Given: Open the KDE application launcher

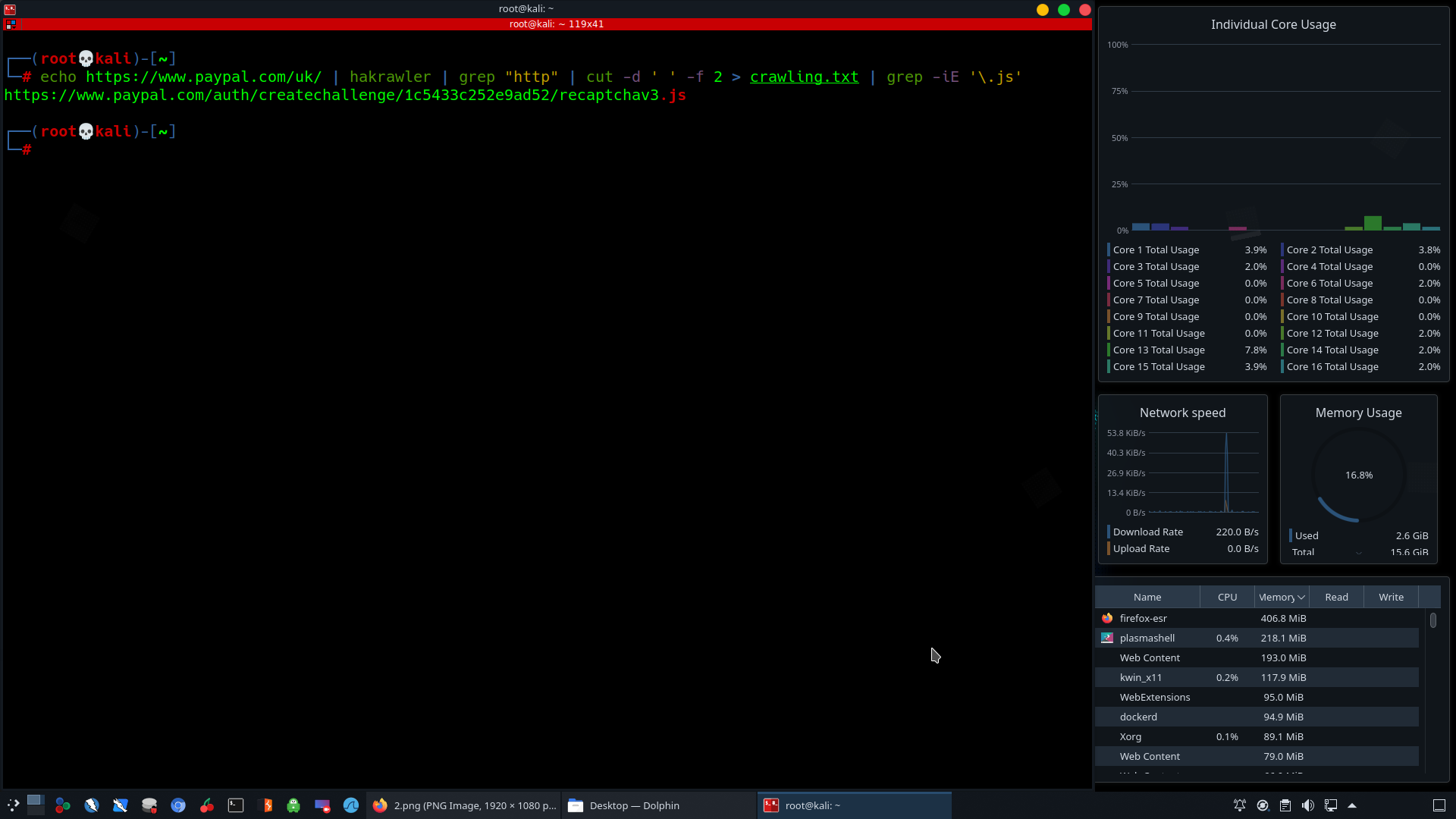Looking at the screenshot, I should [13, 805].
